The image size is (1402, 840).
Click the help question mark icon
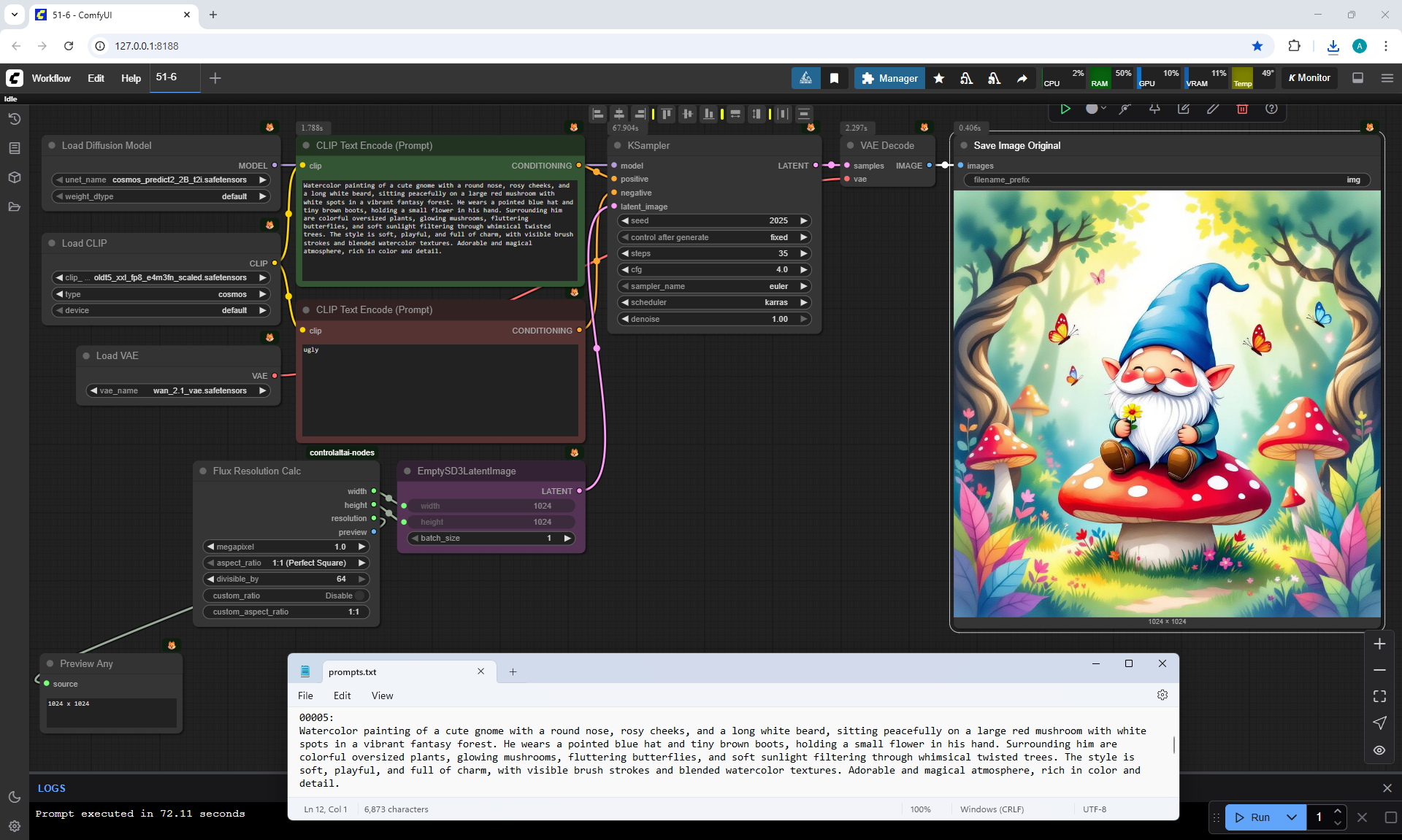click(1271, 109)
